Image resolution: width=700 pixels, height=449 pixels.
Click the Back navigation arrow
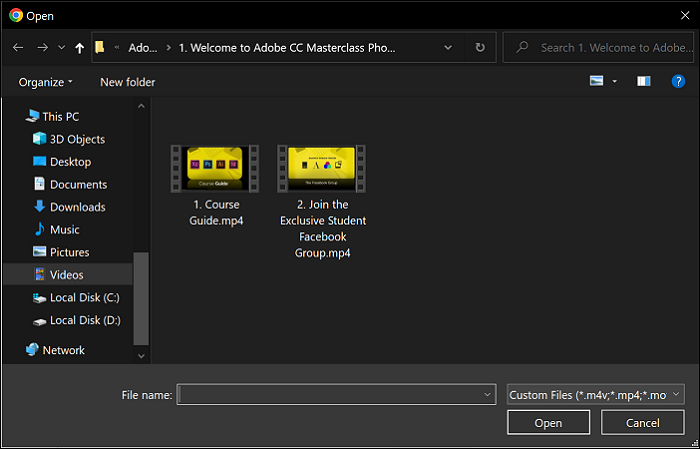point(18,47)
